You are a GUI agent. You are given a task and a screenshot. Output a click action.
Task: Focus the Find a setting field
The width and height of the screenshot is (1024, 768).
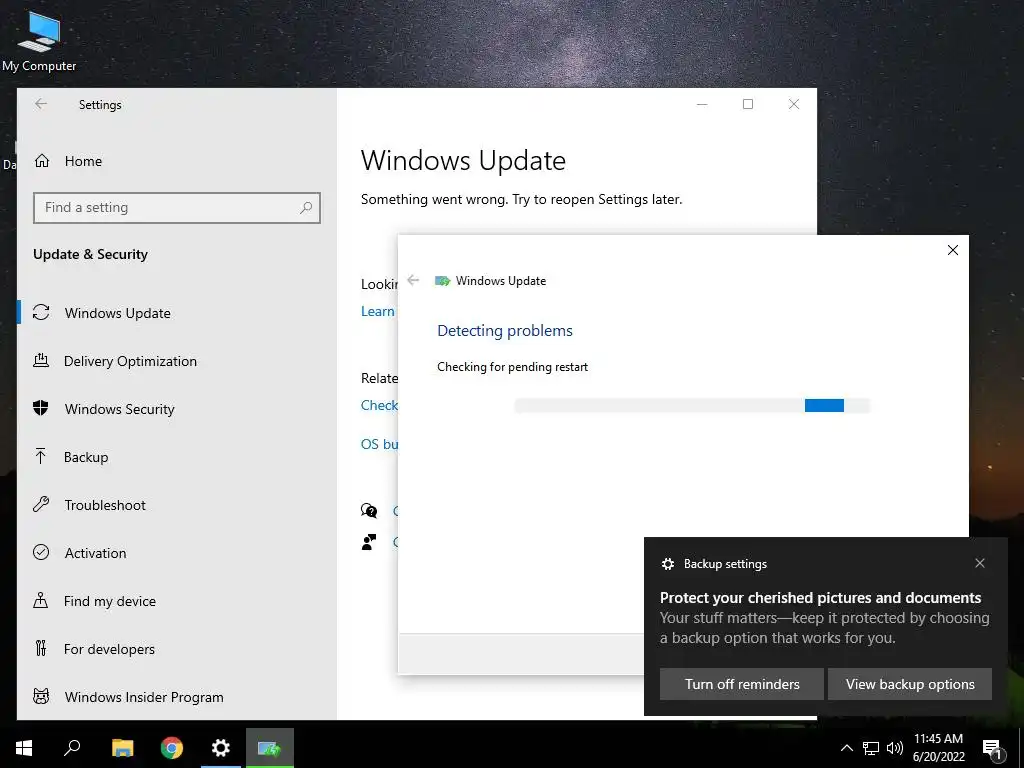tap(176, 208)
